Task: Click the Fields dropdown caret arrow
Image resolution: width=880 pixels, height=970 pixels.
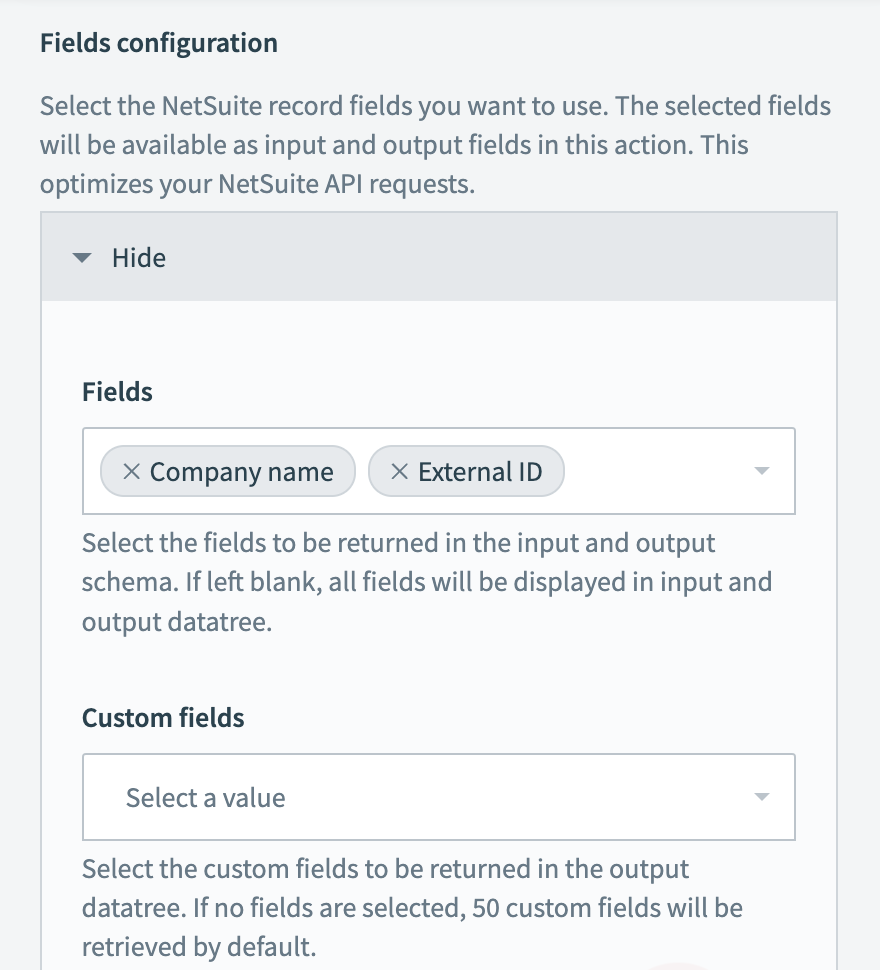Action: point(763,470)
